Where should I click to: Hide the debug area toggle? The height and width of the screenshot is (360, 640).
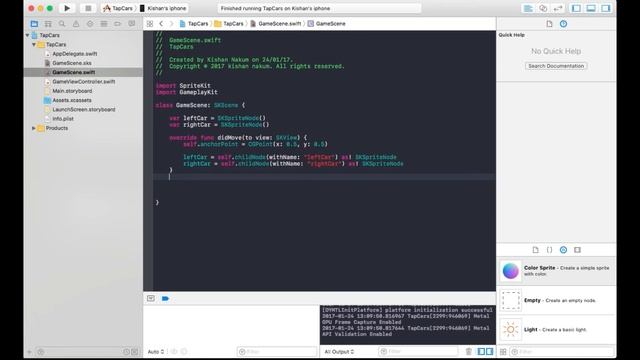pos(151,299)
